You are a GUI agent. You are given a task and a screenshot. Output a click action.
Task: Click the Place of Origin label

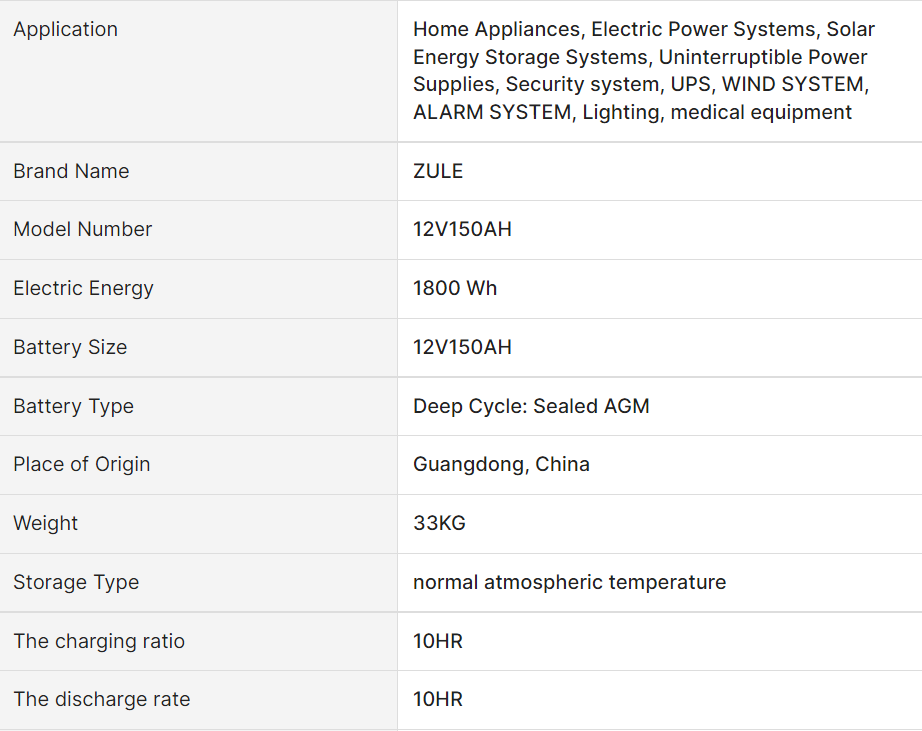click(81, 464)
